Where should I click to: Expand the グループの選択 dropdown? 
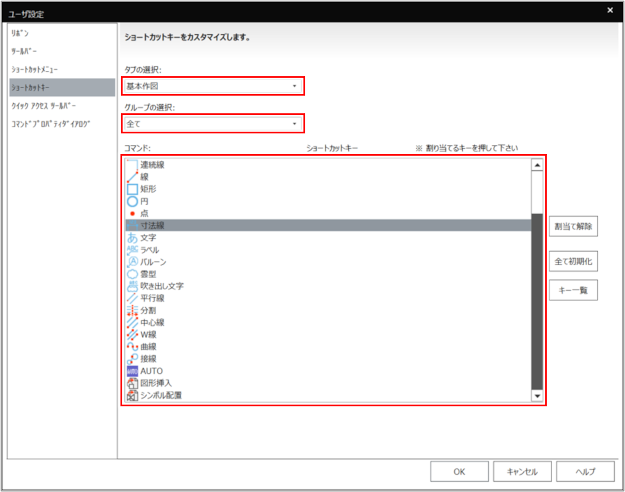pos(213,124)
